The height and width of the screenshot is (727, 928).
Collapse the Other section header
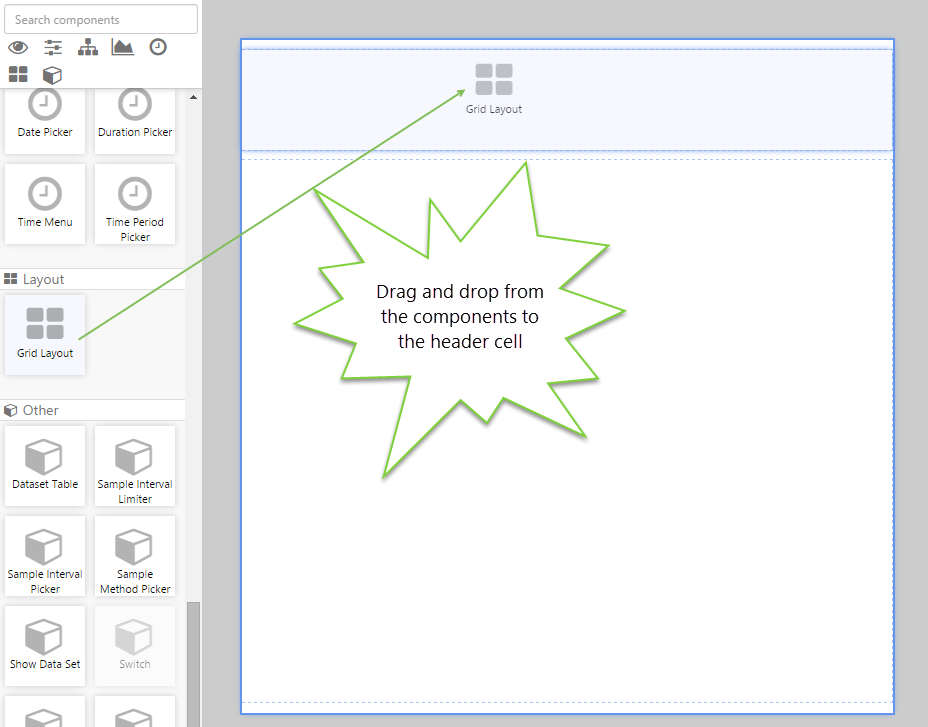(40, 410)
